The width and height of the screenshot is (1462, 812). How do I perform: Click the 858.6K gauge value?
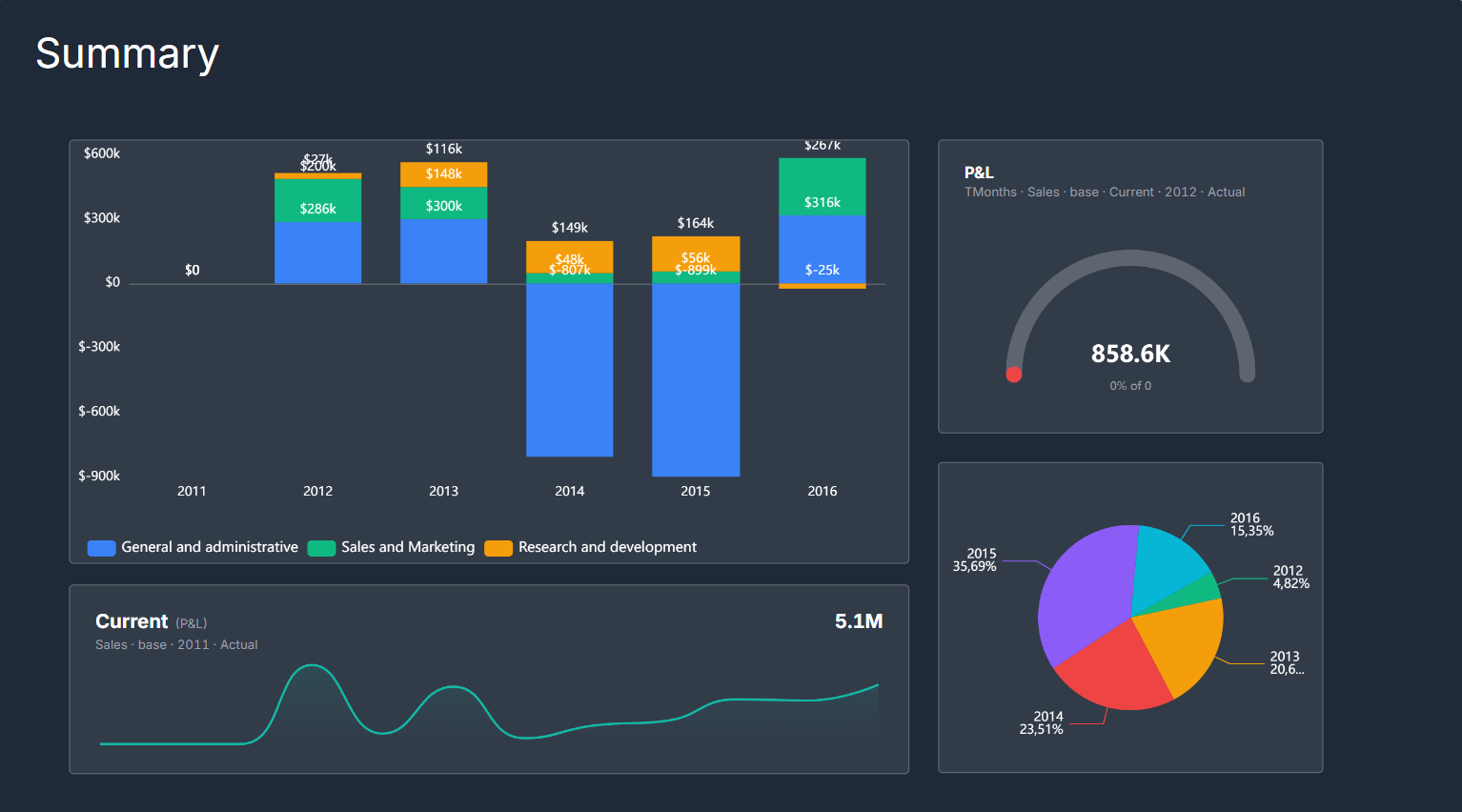[x=1130, y=354]
